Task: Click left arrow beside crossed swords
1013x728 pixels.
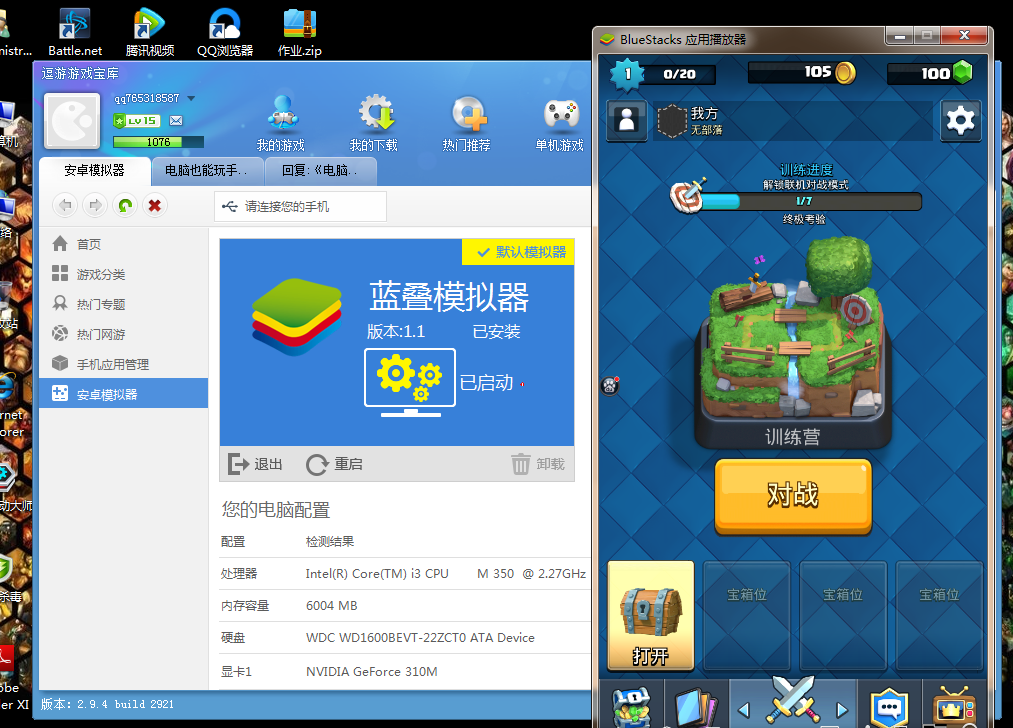Action: pos(744,710)
